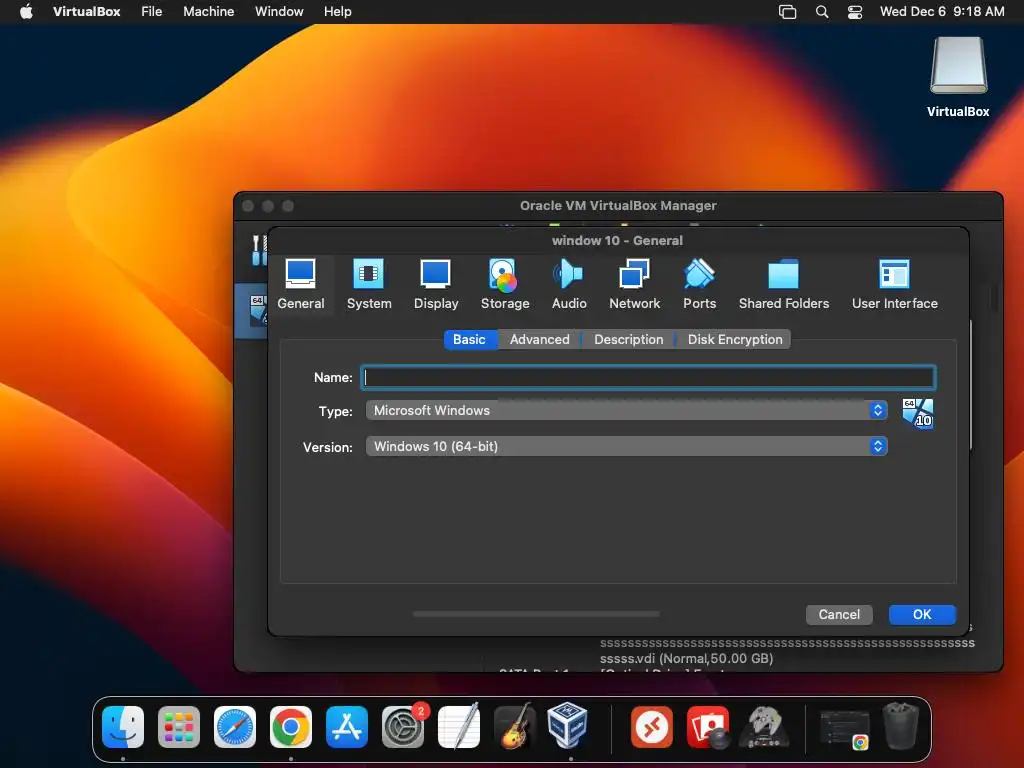Expand the Type dropdown showing Microsoft Windows
1024x768 pixels.
tap(626, 410)
